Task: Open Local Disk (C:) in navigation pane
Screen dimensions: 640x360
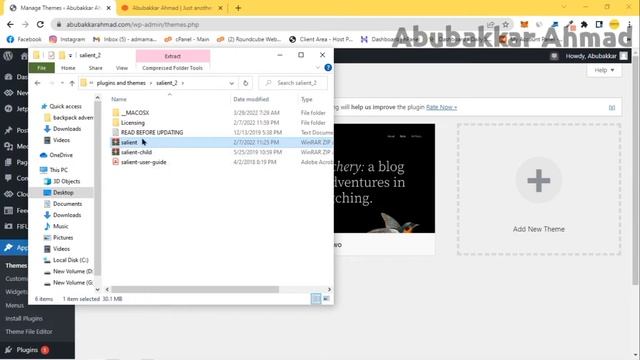Action: (x=70, y=260)
